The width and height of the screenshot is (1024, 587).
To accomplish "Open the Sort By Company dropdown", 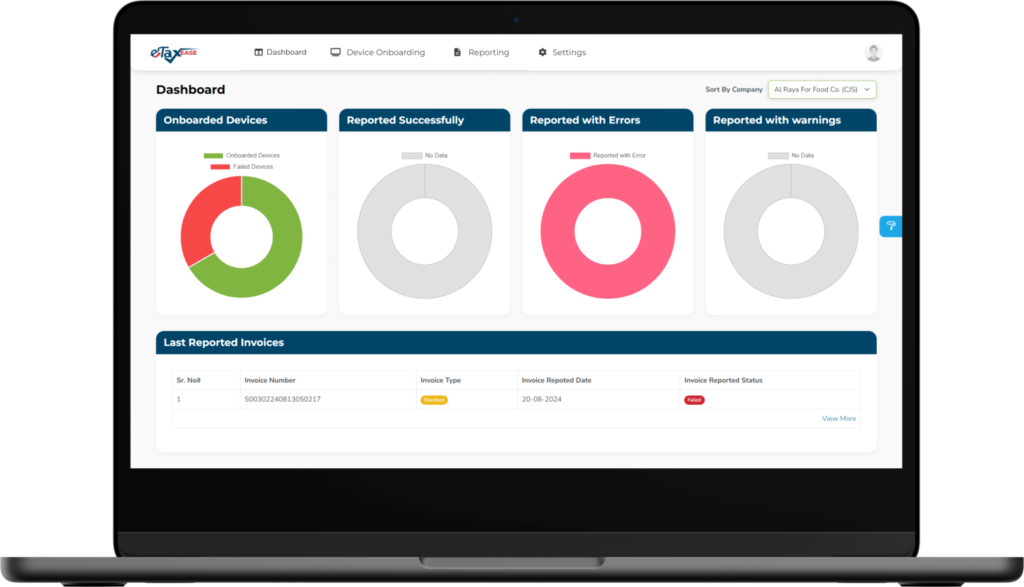I will point(822,89).
